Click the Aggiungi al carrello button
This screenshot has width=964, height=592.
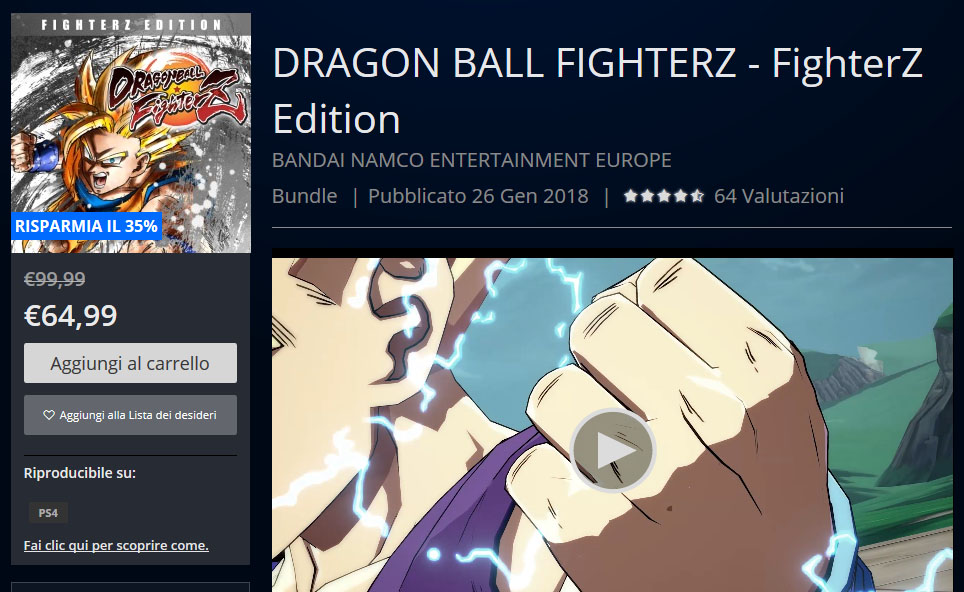point(130,363)
